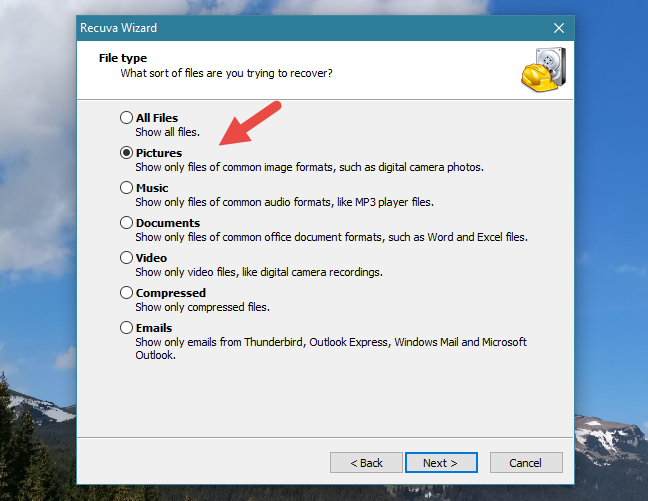The width and height of the screenshot is (648, 501).
Task: Click the 'What sort of files' question text
Action: [x=226, y=73]
